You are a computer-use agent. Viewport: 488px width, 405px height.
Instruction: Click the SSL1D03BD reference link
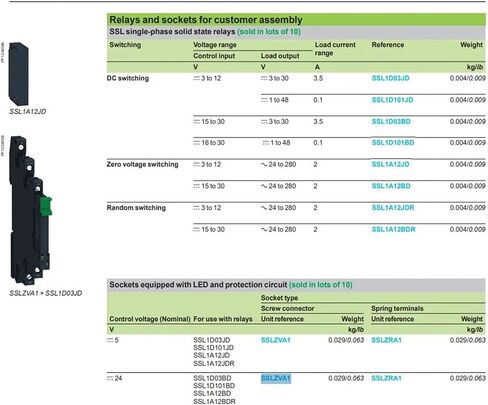[x=391, y=121]
